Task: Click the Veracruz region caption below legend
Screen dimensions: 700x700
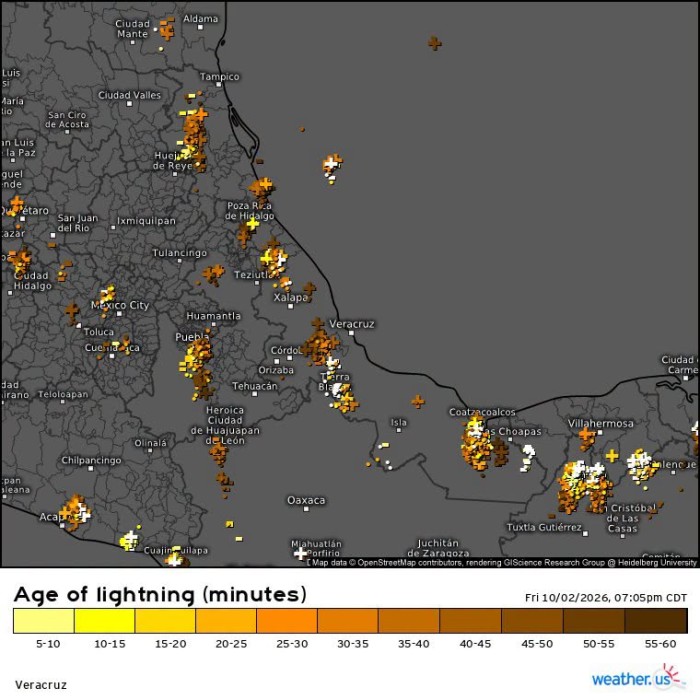Action: click(41, 685)
